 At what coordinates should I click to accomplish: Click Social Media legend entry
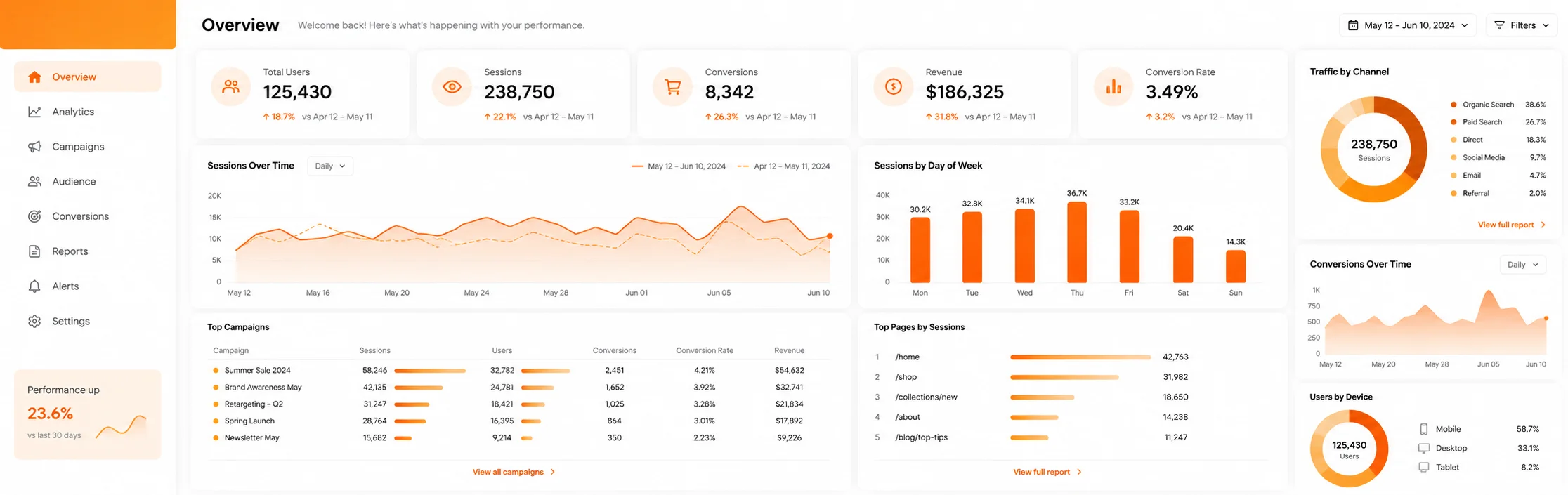1498,157
